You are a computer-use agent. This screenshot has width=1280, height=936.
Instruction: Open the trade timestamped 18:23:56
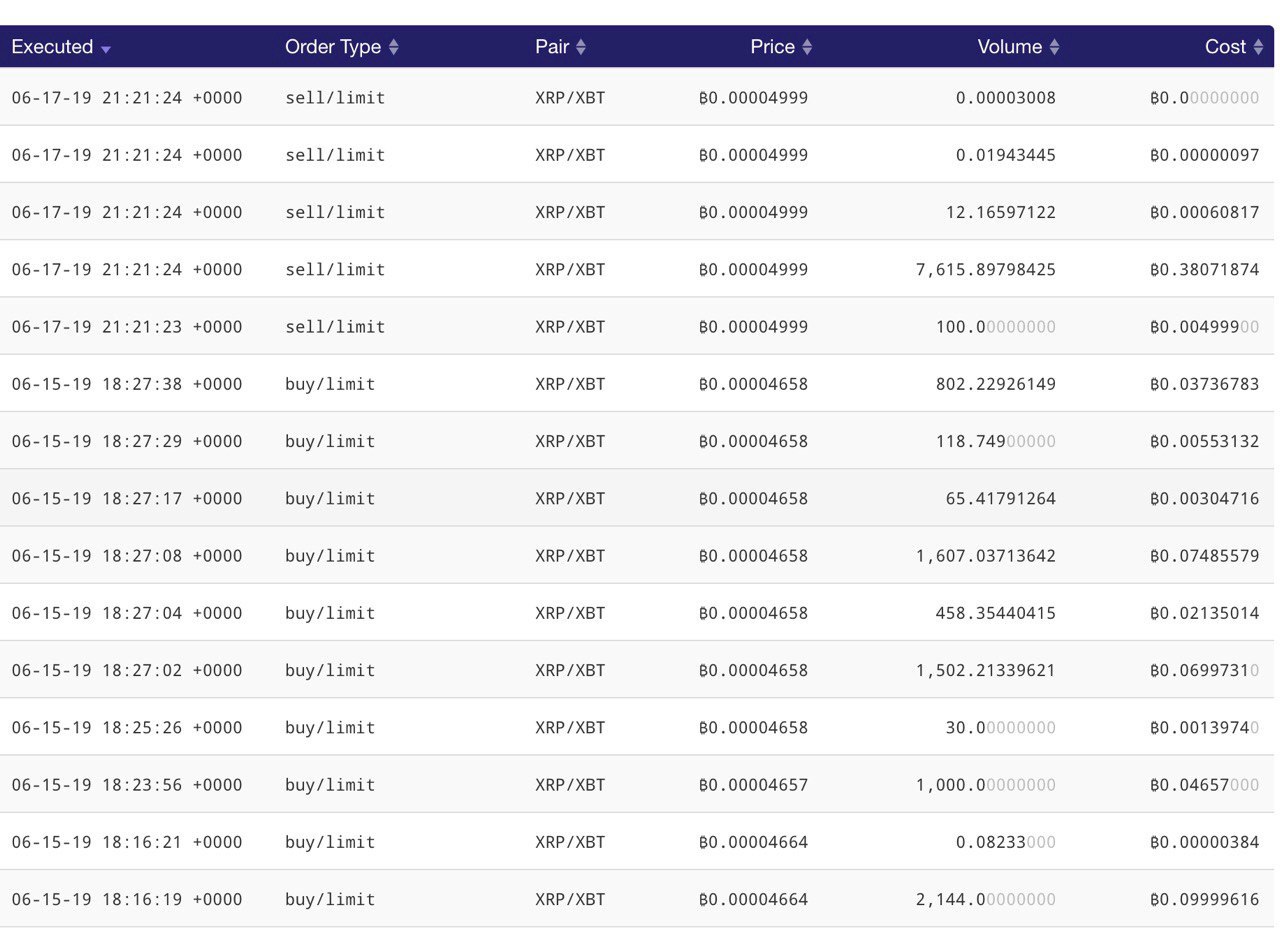(x=127, y=785)
